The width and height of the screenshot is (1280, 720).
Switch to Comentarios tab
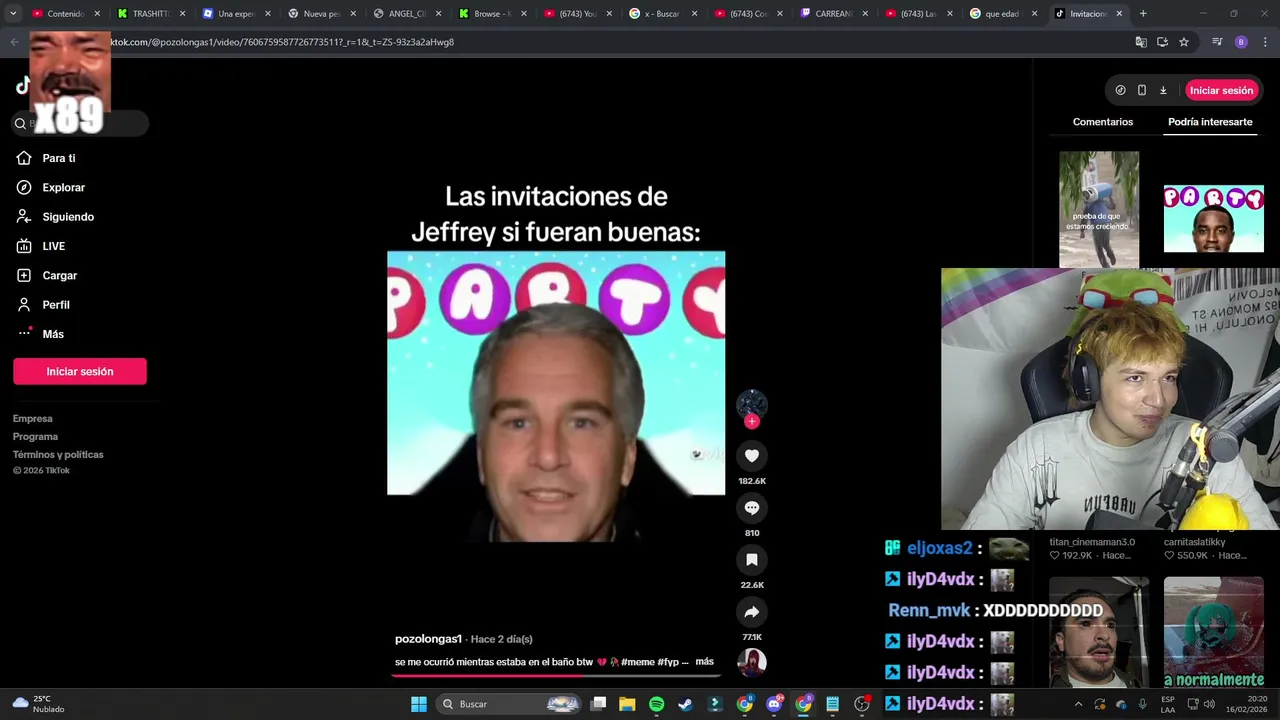coord(1103,122)
